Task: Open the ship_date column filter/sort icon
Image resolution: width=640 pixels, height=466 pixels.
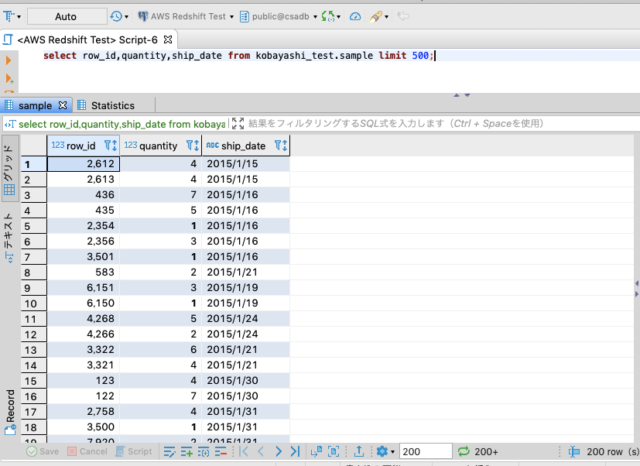Action: tap(281, 145)
